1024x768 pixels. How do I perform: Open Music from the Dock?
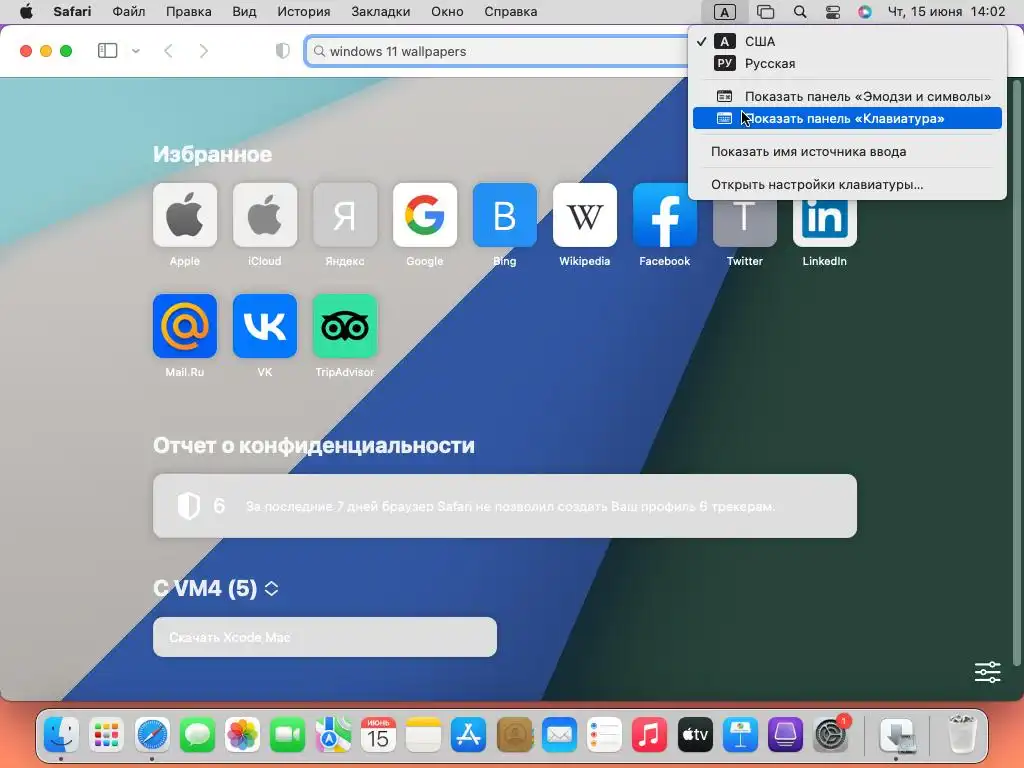click(650, 735)
